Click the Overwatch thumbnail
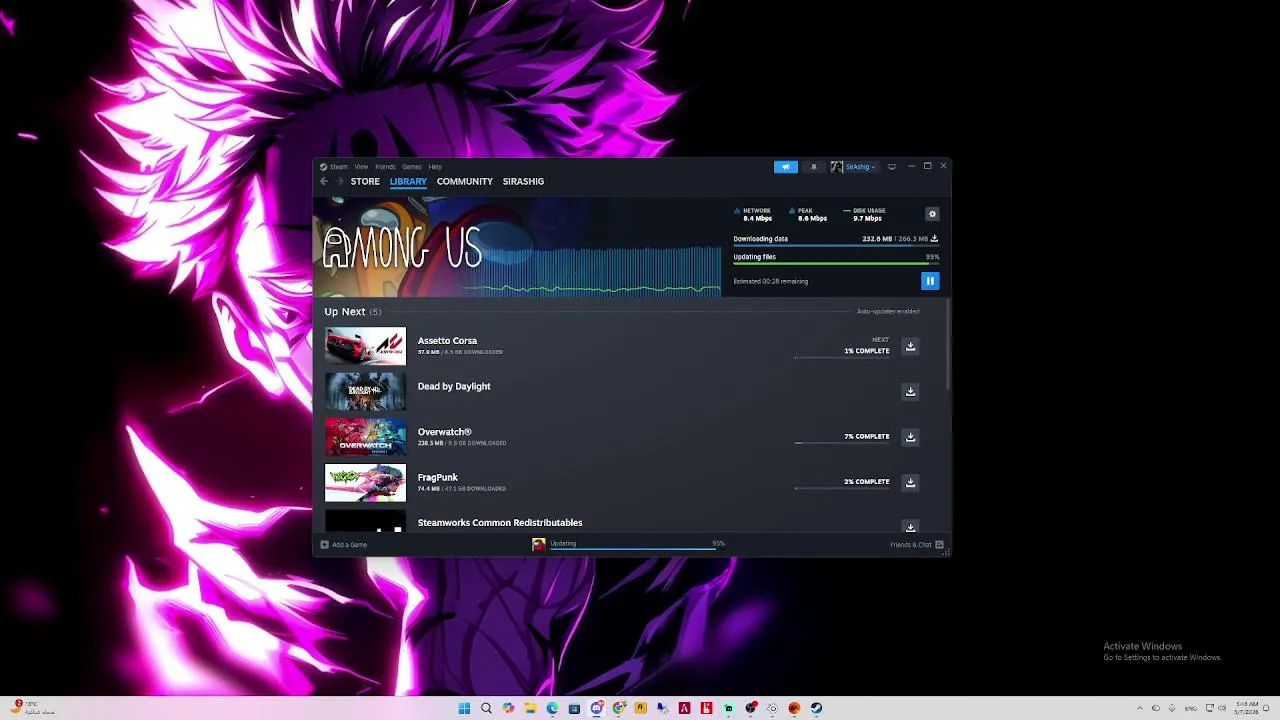1280x720 pixels. [x=365, y=437]
